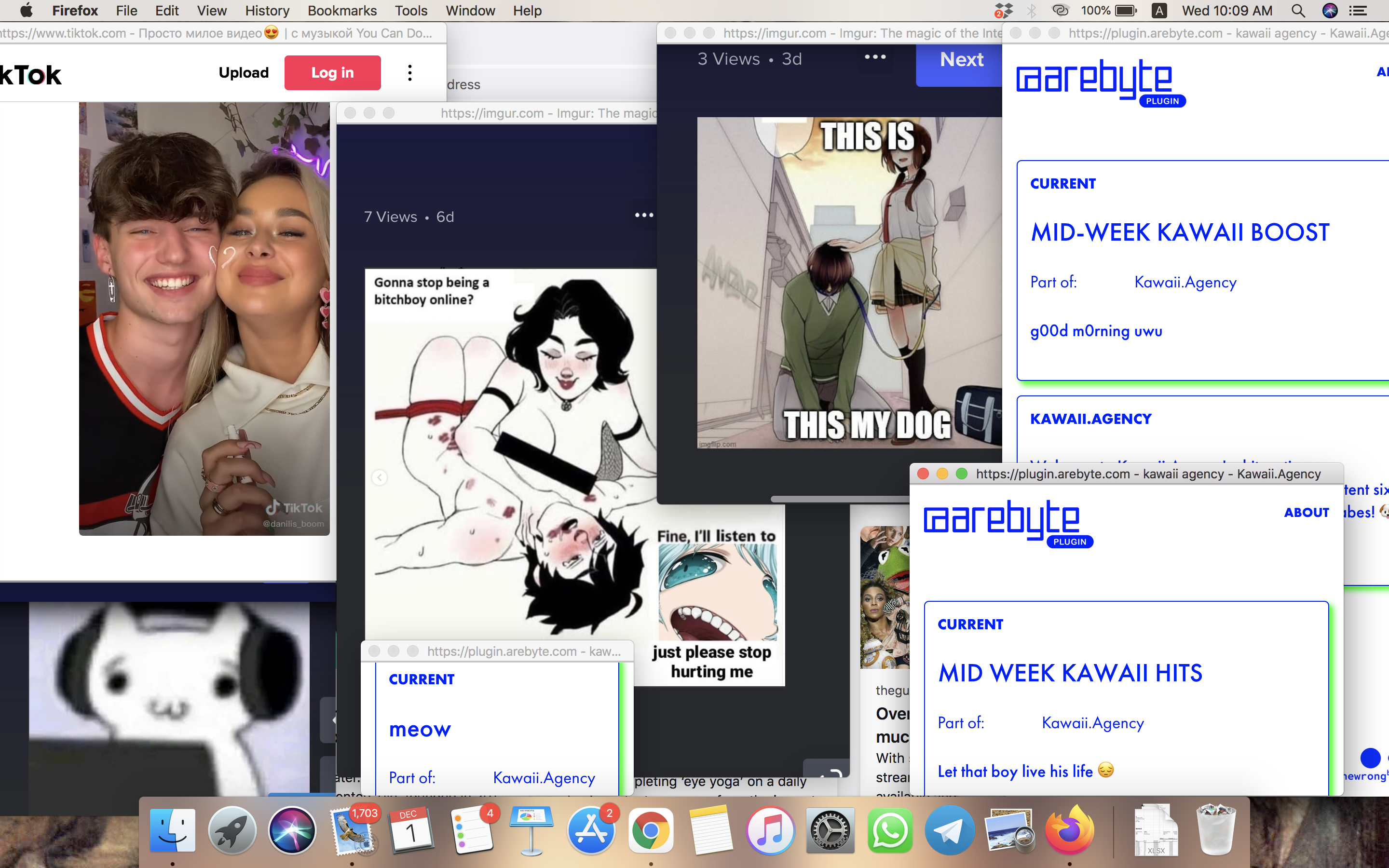Open iTunes Music from the Dock
1389x868 pixels.
[770, 830]
